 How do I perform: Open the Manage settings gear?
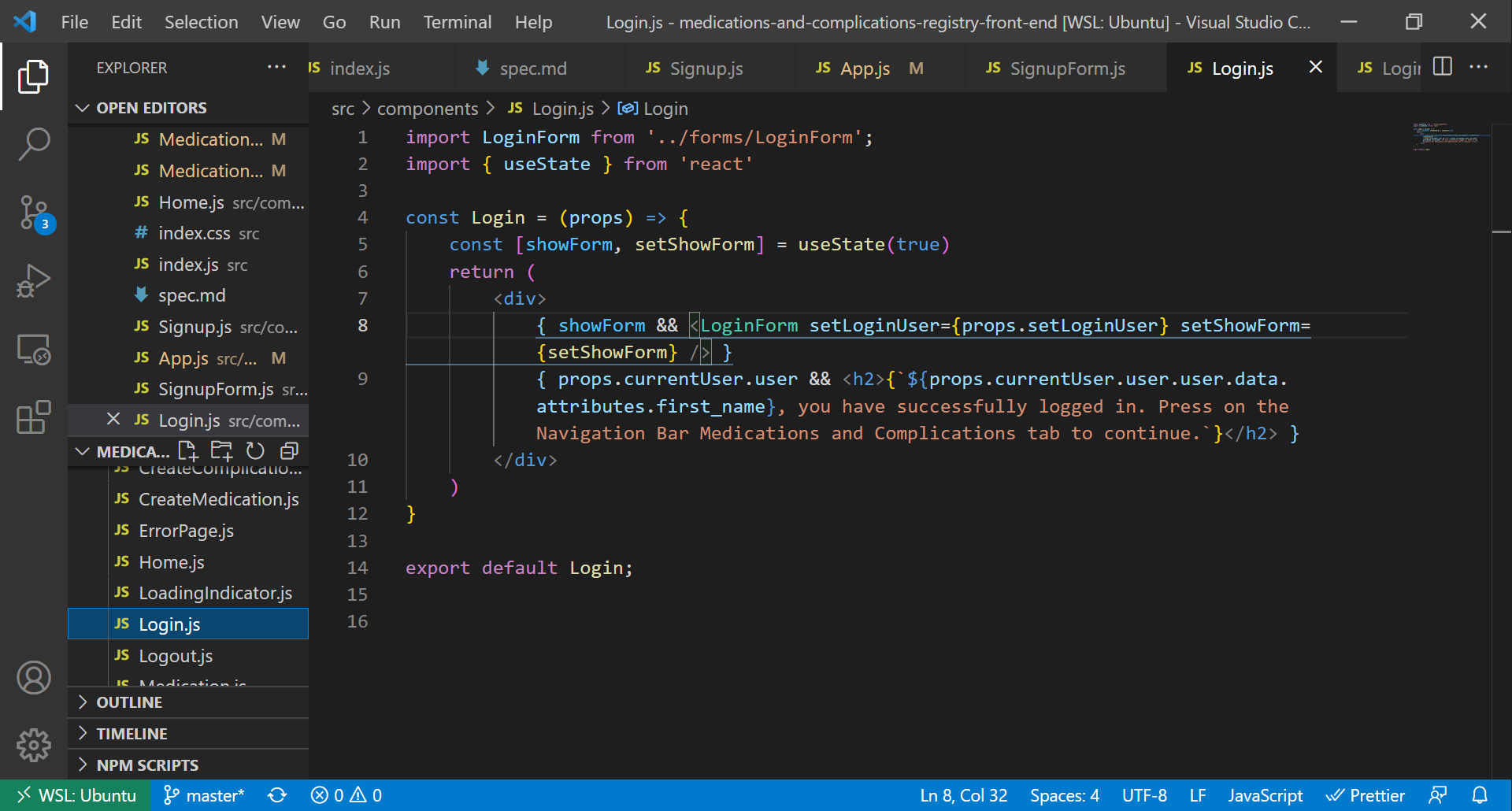point(34,744)
